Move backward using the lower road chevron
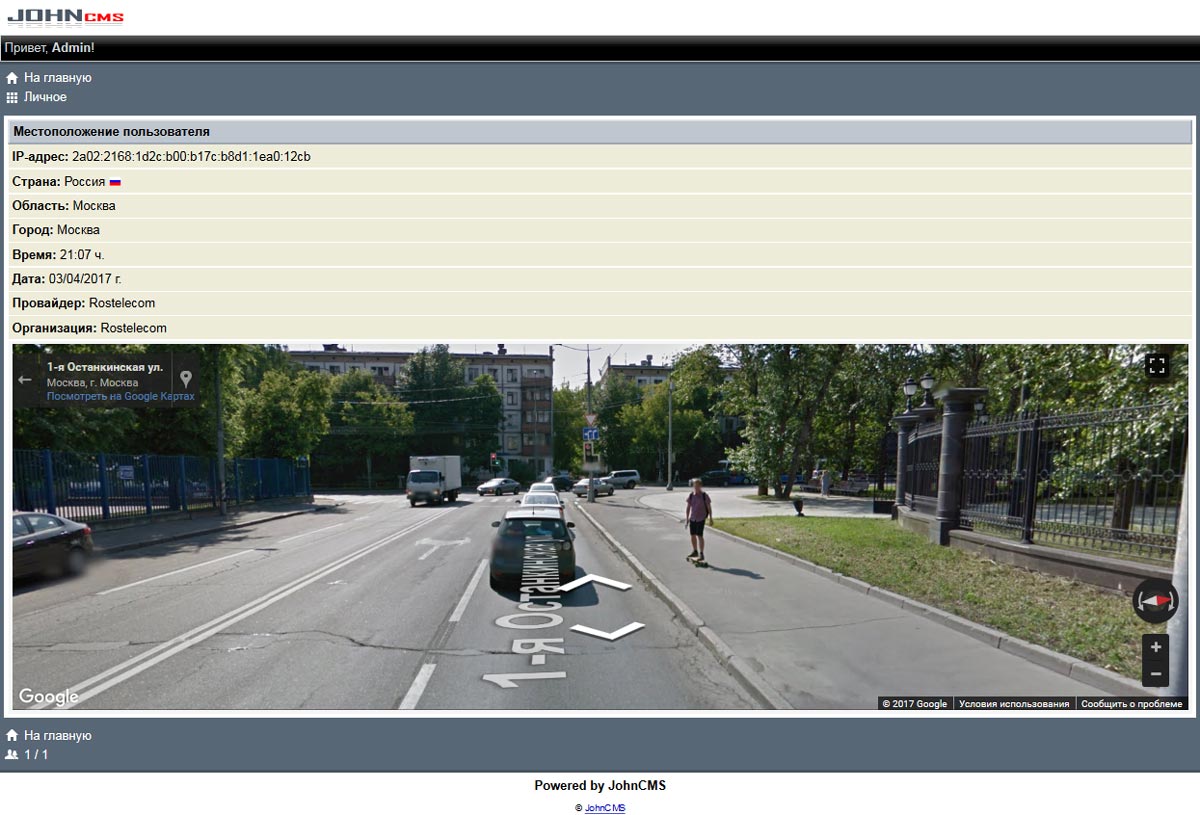Screen dimensions: 1200x815 (x=609, y=630)
